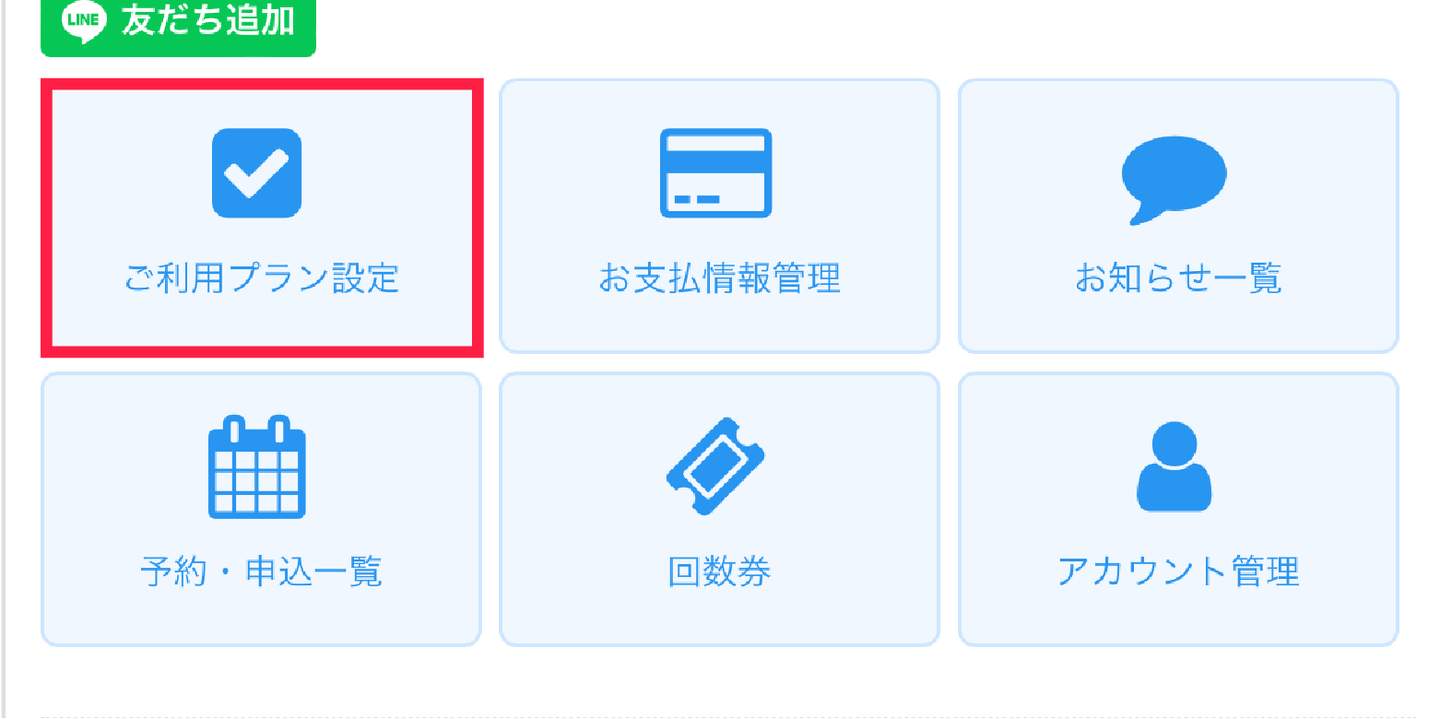This screenshot has width=1440, height=719.
Task: Click the checkmark icon for plan settings
Action: tap(257, 173)
